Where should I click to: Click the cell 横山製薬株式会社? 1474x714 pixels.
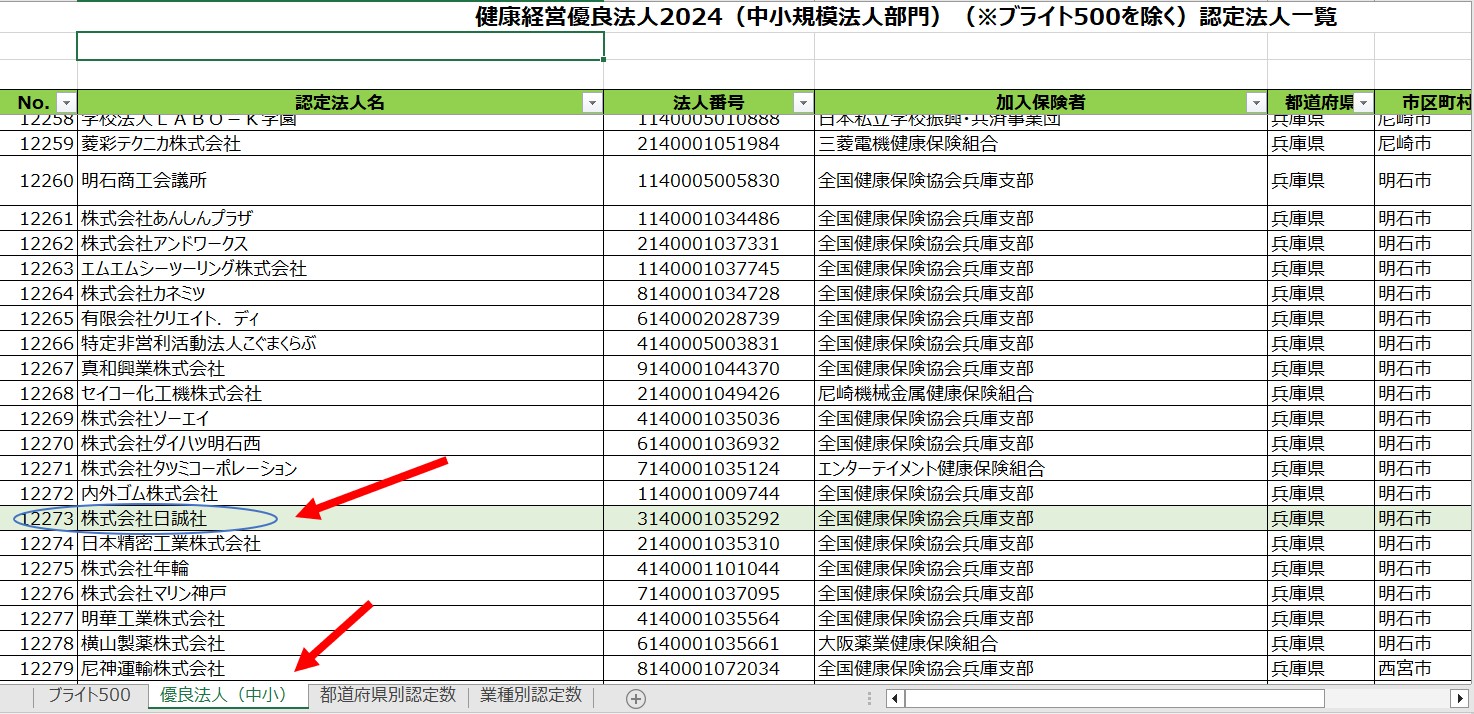[x=341, y=644]
